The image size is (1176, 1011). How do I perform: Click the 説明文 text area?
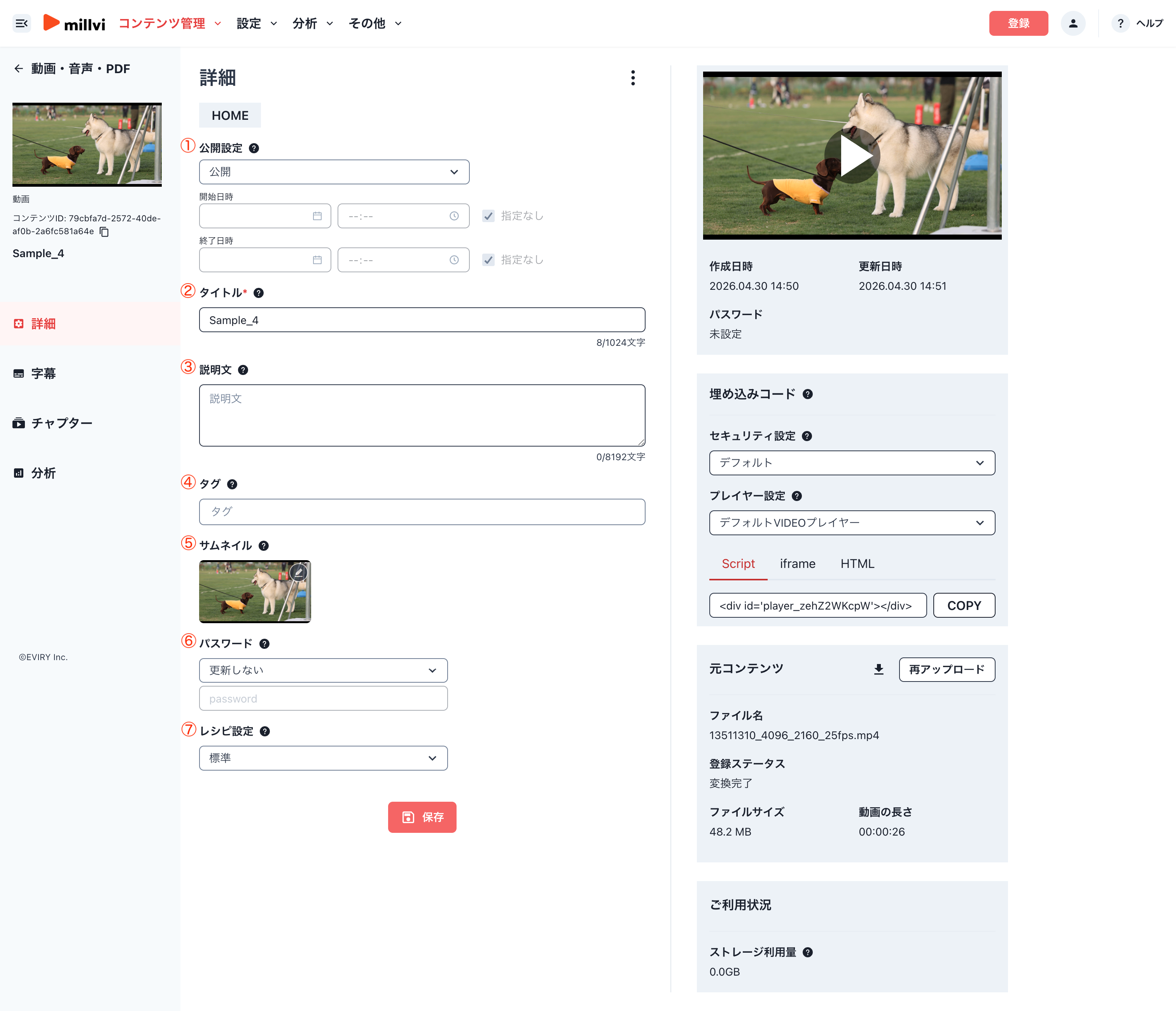coord(422,415)
